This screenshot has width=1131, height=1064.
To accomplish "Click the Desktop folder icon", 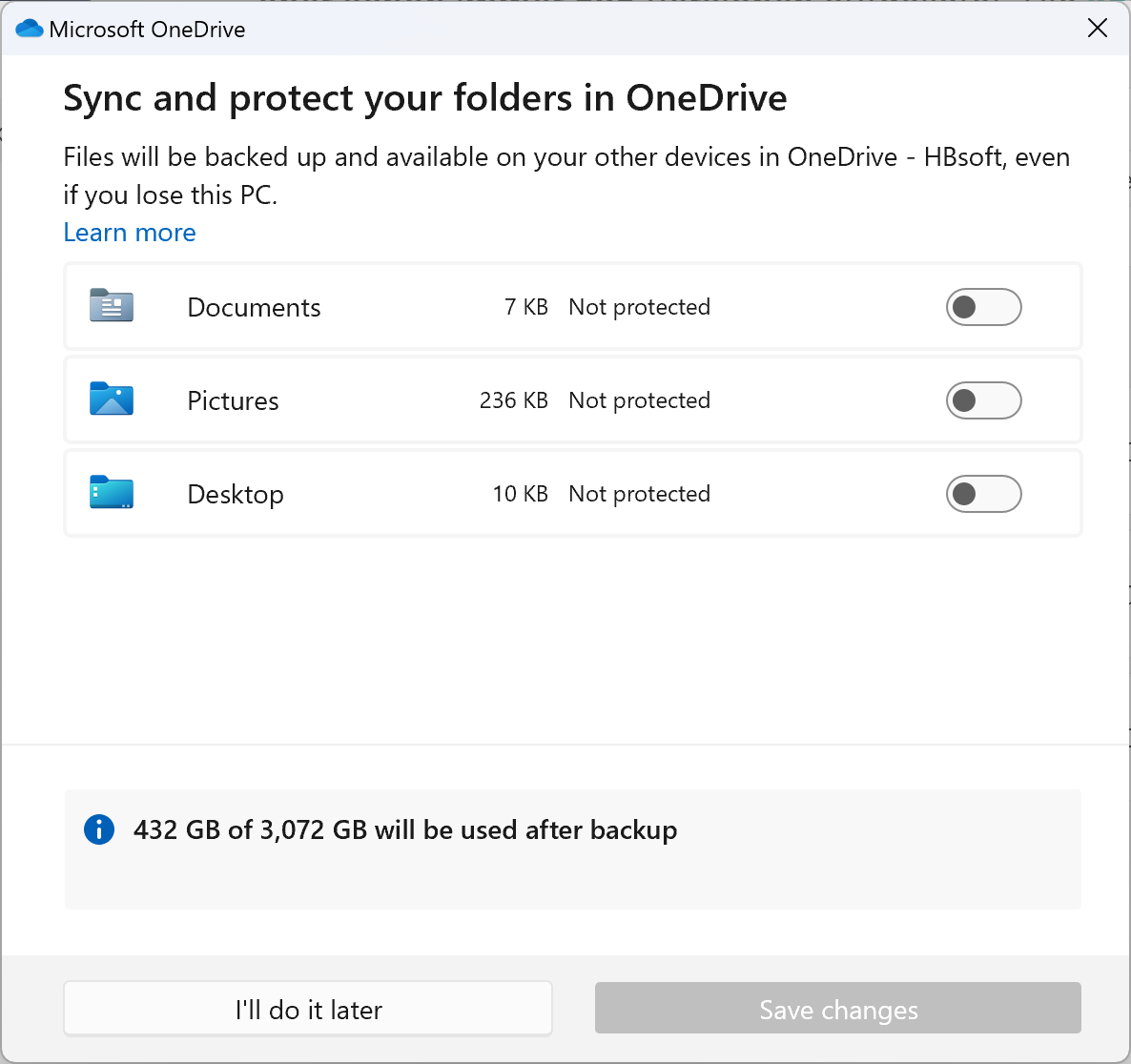I will (x=112, y=493).
